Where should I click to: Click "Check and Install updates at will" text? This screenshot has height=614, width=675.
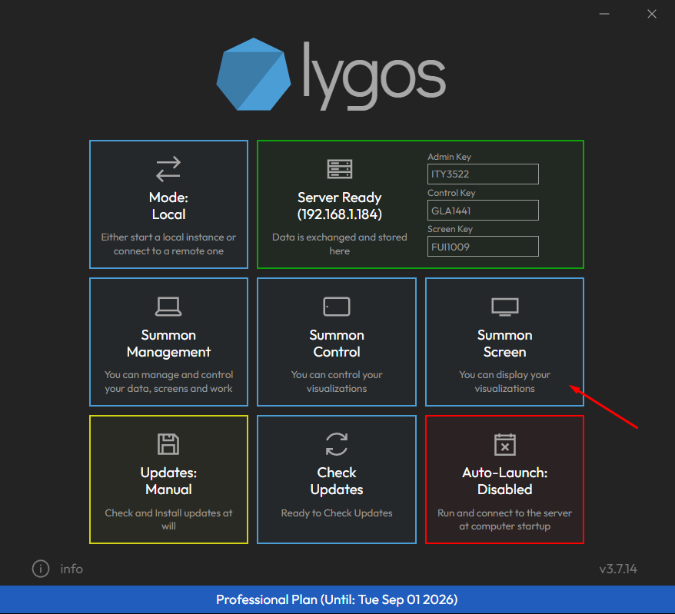(168, 519)
